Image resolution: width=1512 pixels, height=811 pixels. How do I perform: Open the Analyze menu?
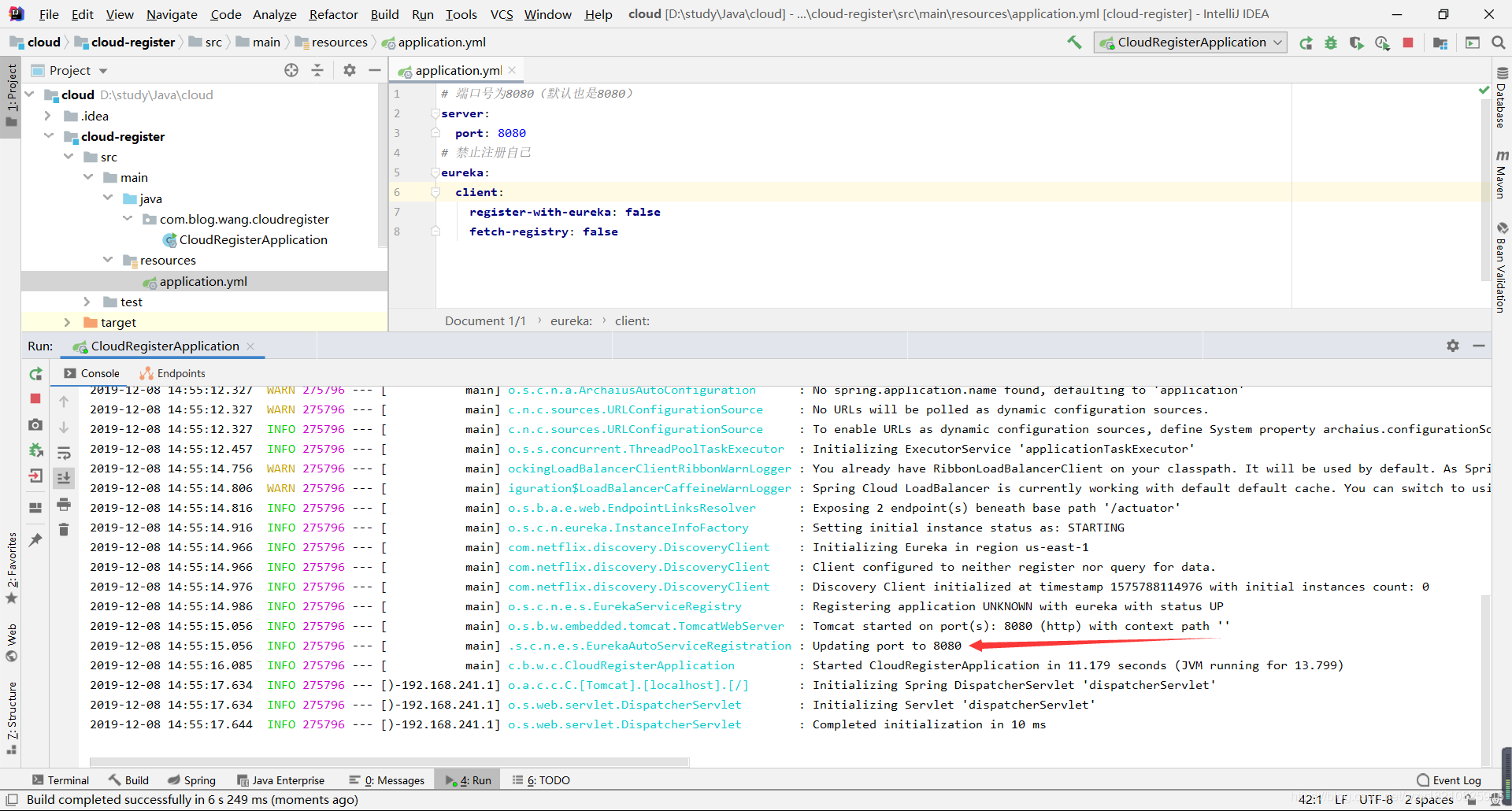tap(274, 14)
